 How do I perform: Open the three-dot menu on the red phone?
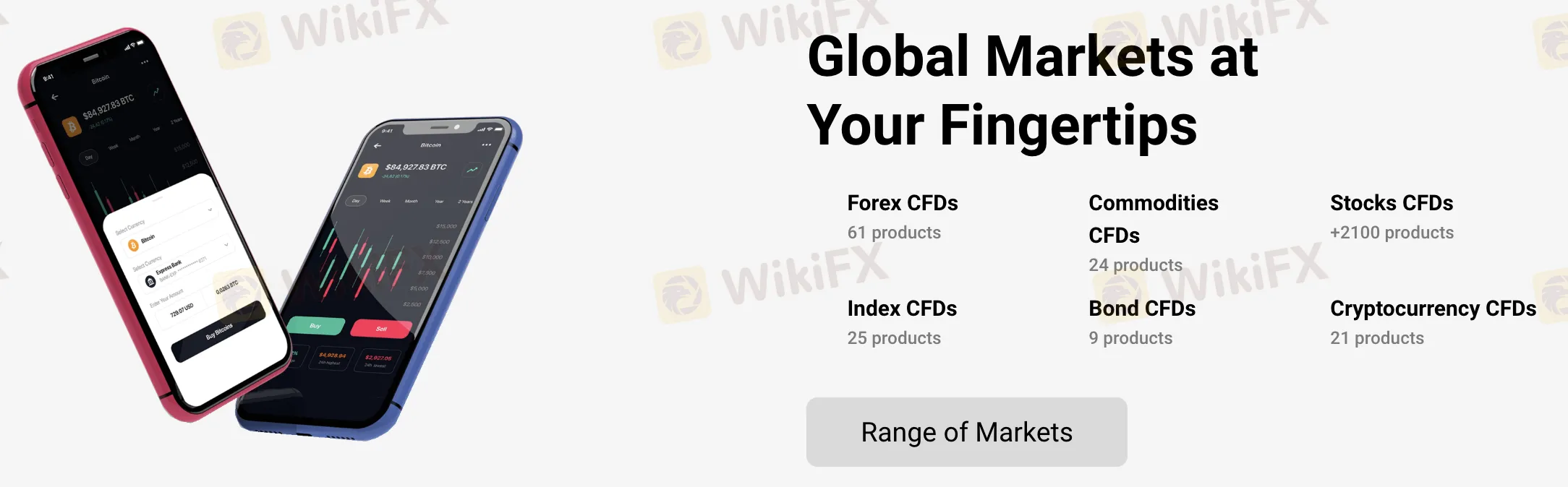click(145, 62)
